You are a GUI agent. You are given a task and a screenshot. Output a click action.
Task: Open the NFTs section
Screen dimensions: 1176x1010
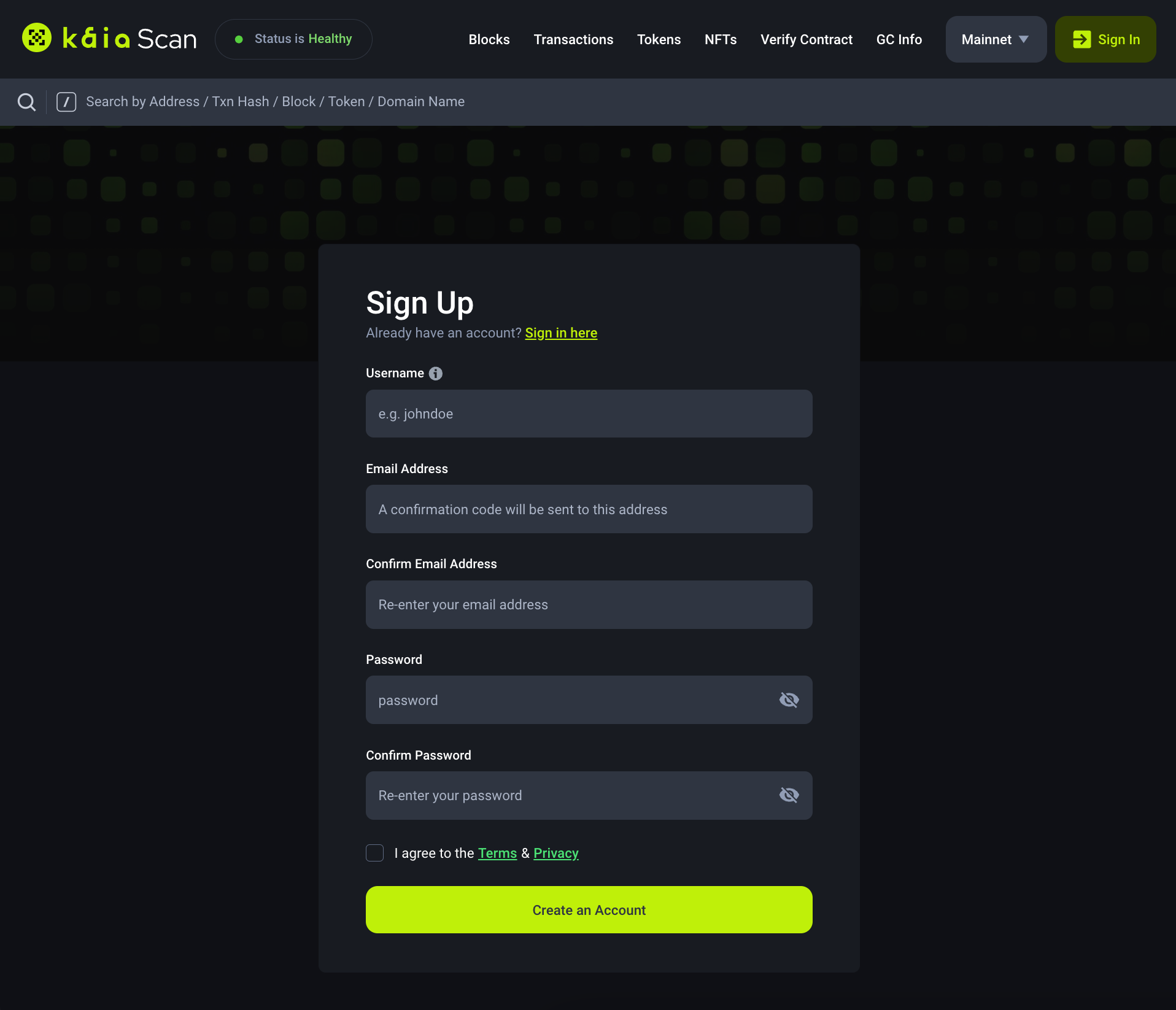pos(721,39)
